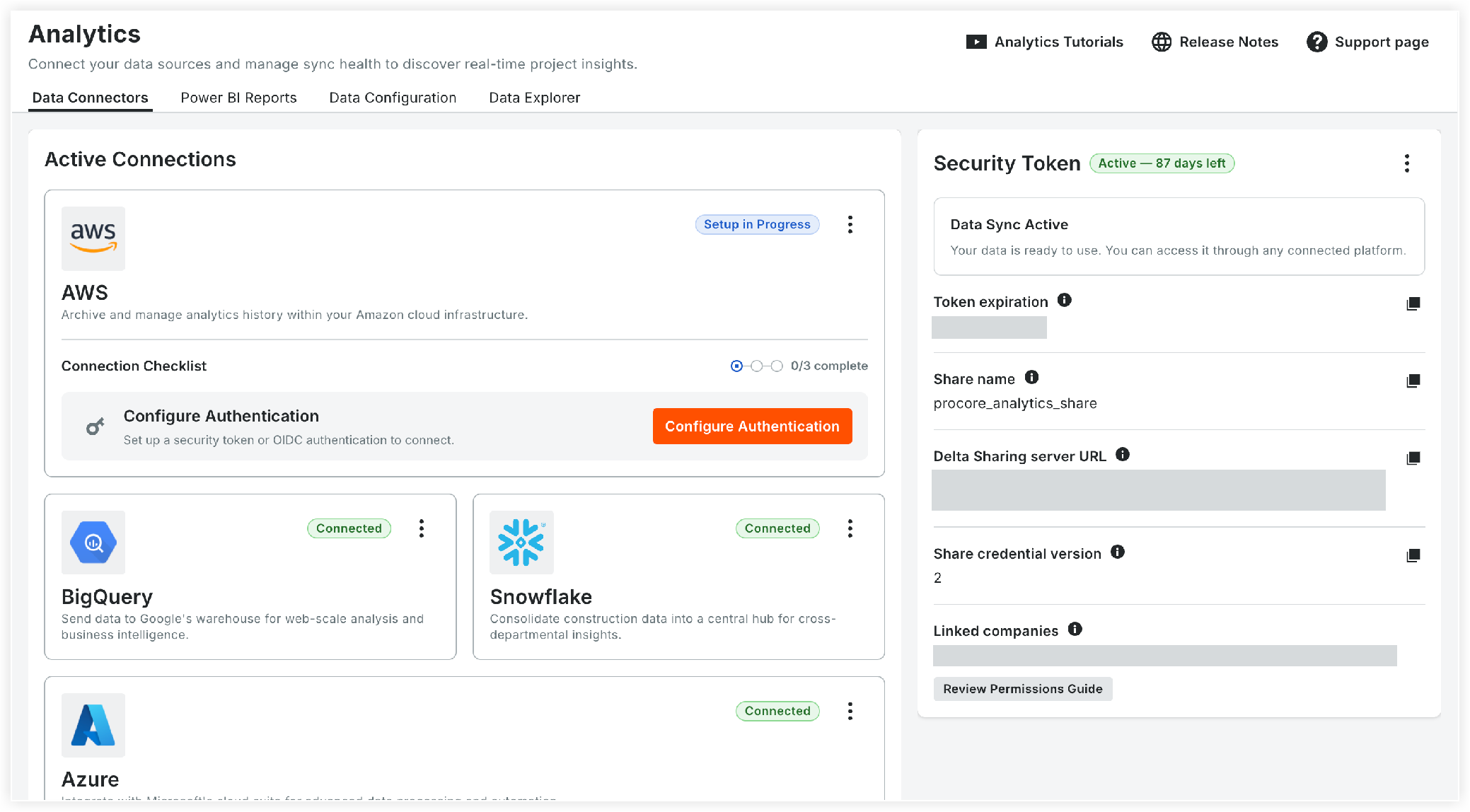Click the Azure Connected status badge

tap(778, 711)
